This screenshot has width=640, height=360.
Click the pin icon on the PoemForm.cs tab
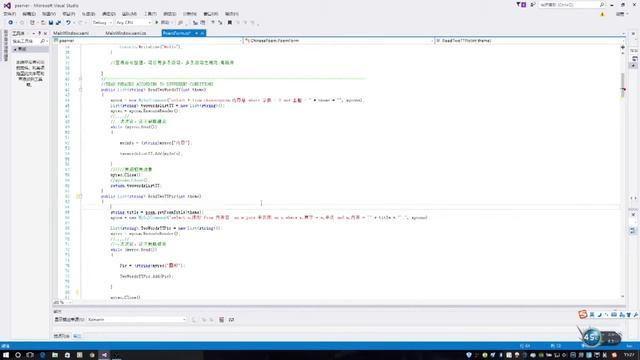196,33
